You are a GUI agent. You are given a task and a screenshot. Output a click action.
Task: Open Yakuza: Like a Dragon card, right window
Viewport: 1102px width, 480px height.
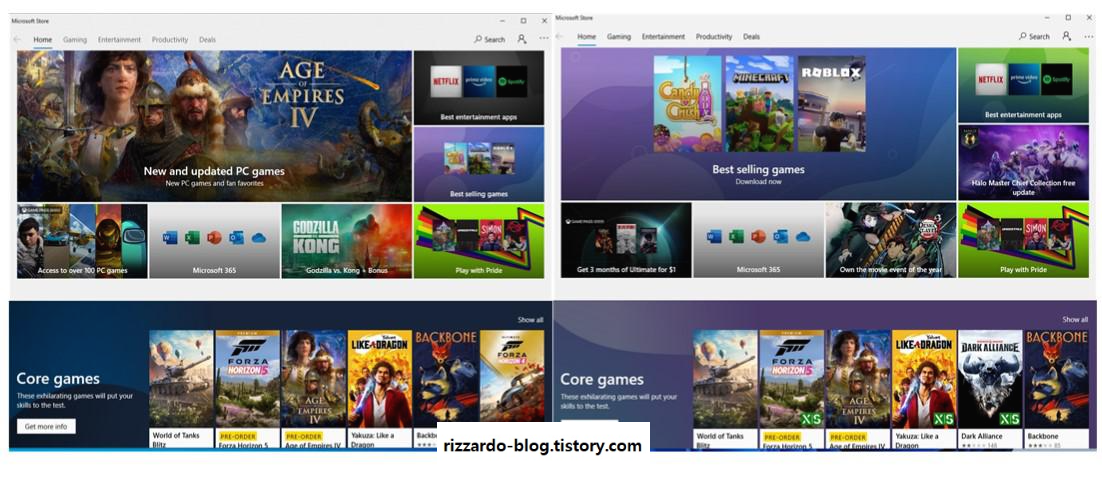pyautogui.click(x=924, y=390)
